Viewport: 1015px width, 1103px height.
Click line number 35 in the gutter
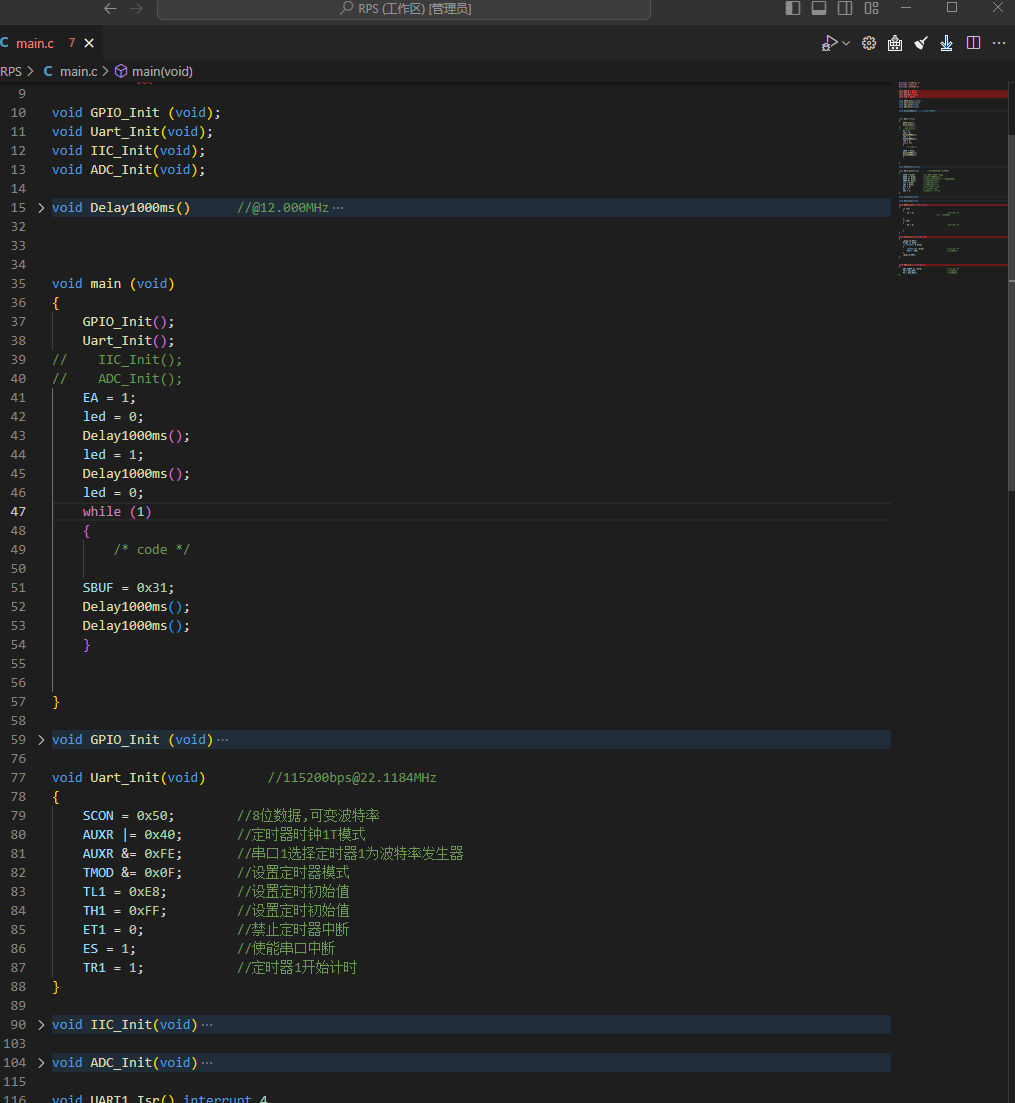18,283
